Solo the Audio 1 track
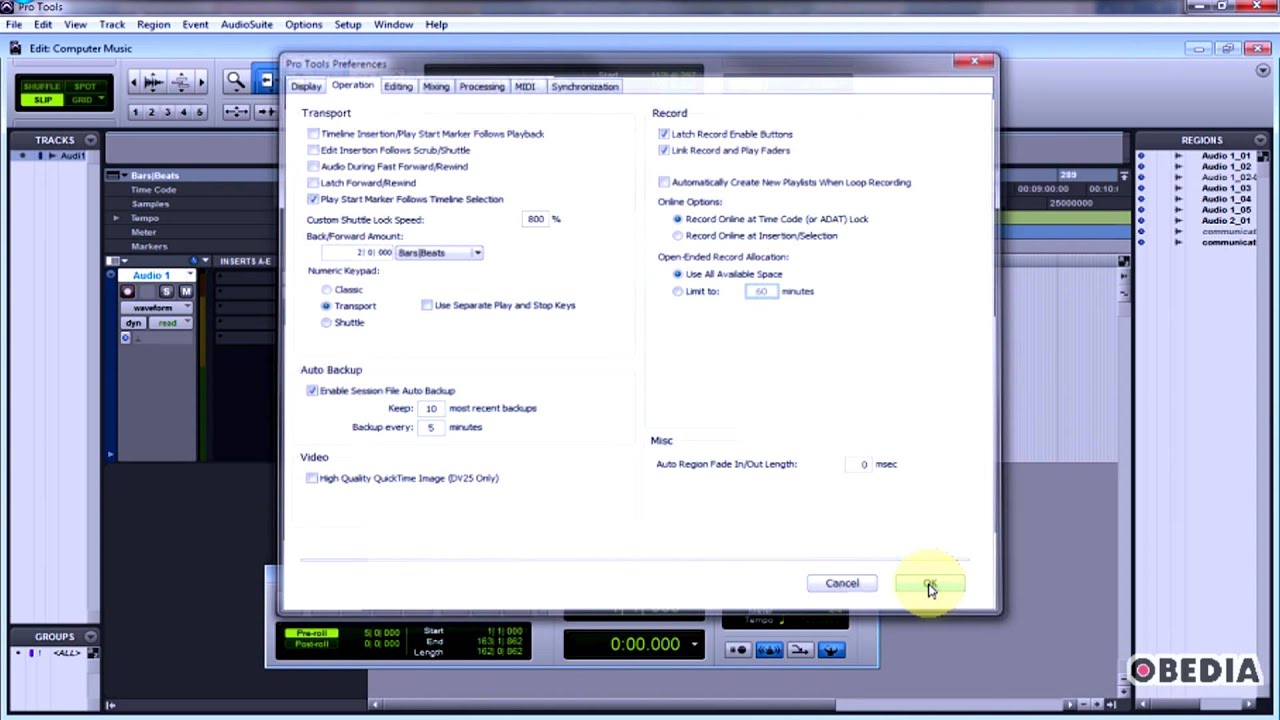This screenshot has width=1280, height=720. (x=167, y=291)
